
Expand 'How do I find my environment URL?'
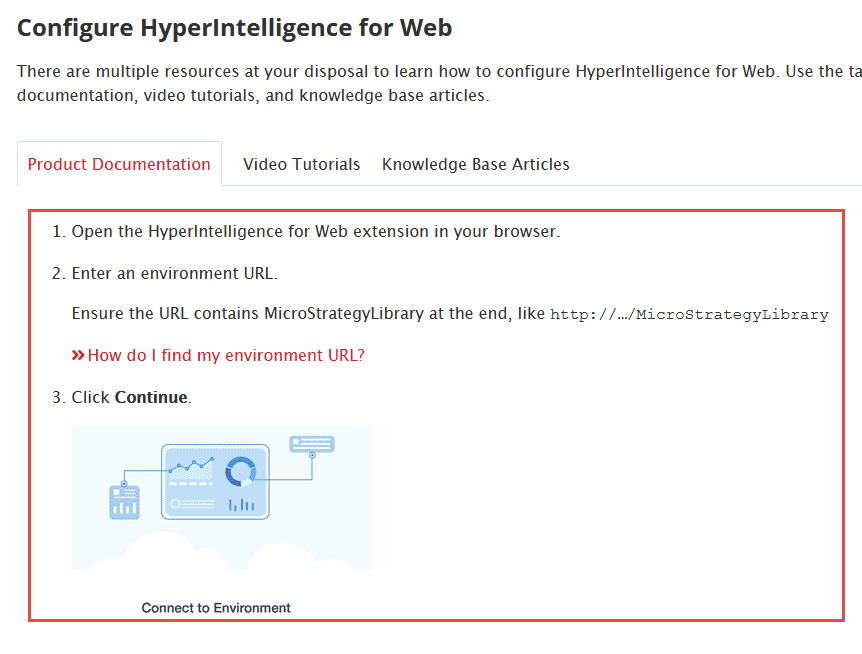(x=226, y=355)
